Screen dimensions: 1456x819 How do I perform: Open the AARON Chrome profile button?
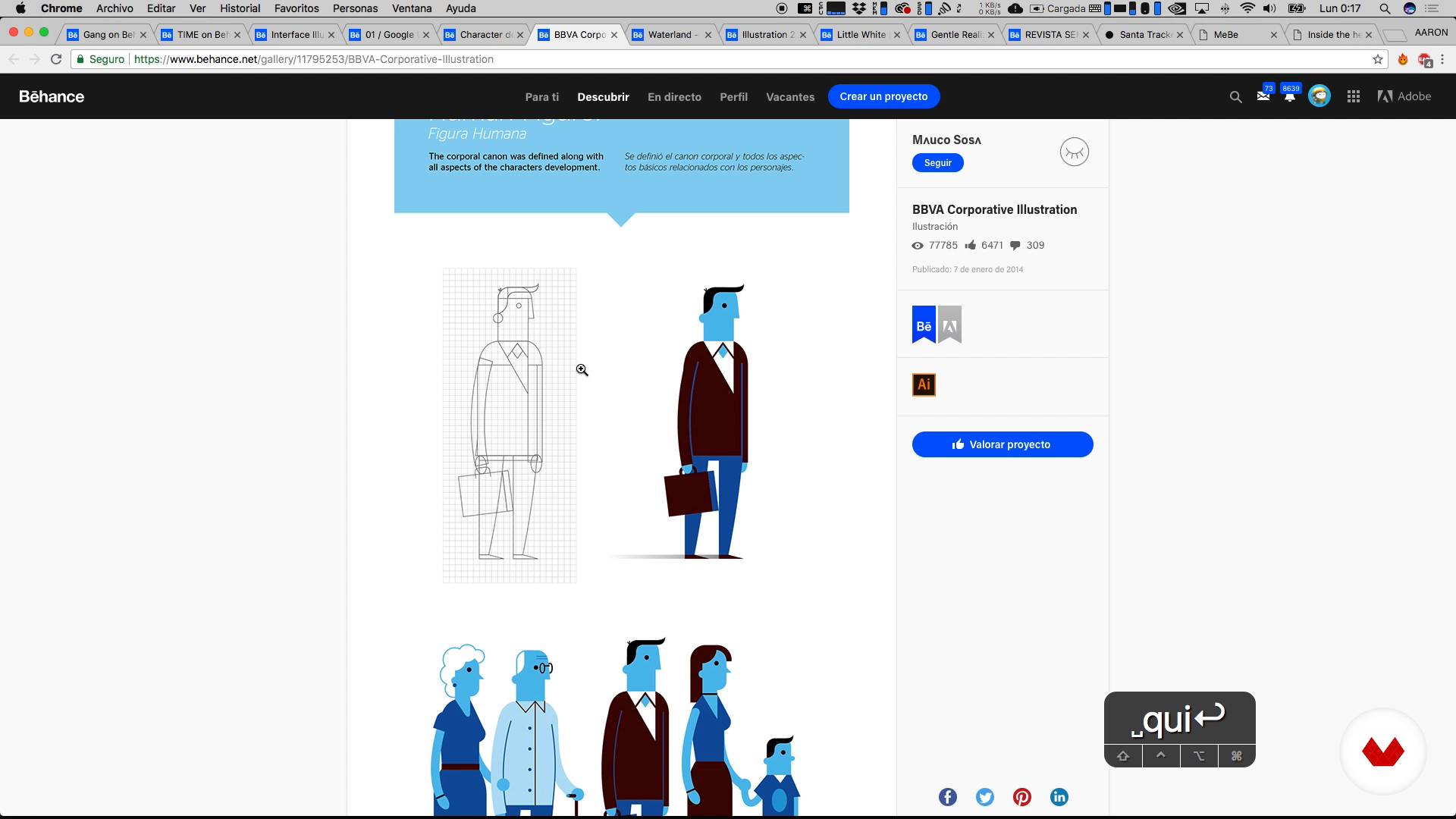click(1431, 32)
